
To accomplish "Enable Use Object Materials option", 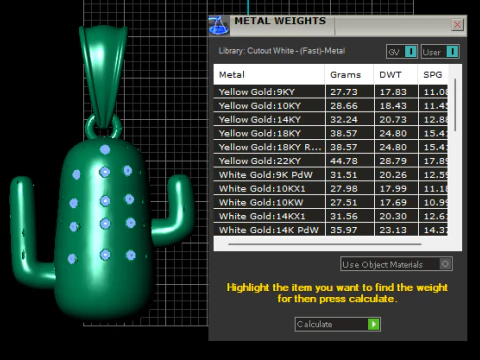I will point(396,264).
